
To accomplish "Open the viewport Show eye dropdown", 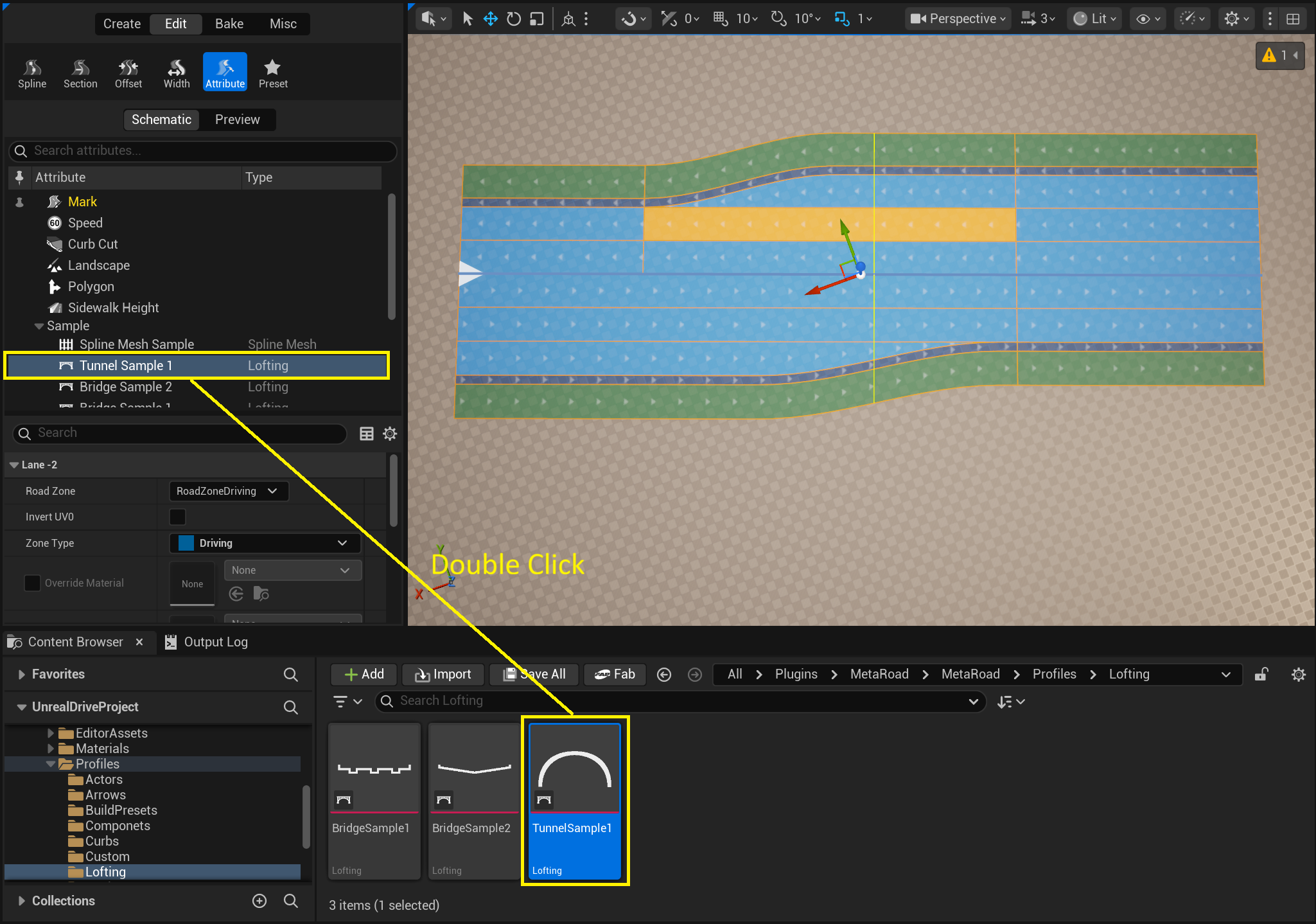I will coord(1148,19).
